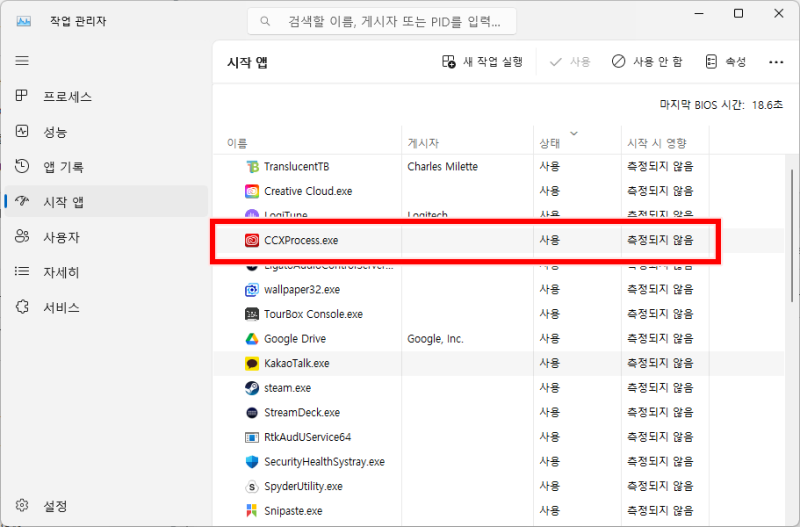
Task: Open the hamburger navigation menu
Action: [x=22, y=61]
